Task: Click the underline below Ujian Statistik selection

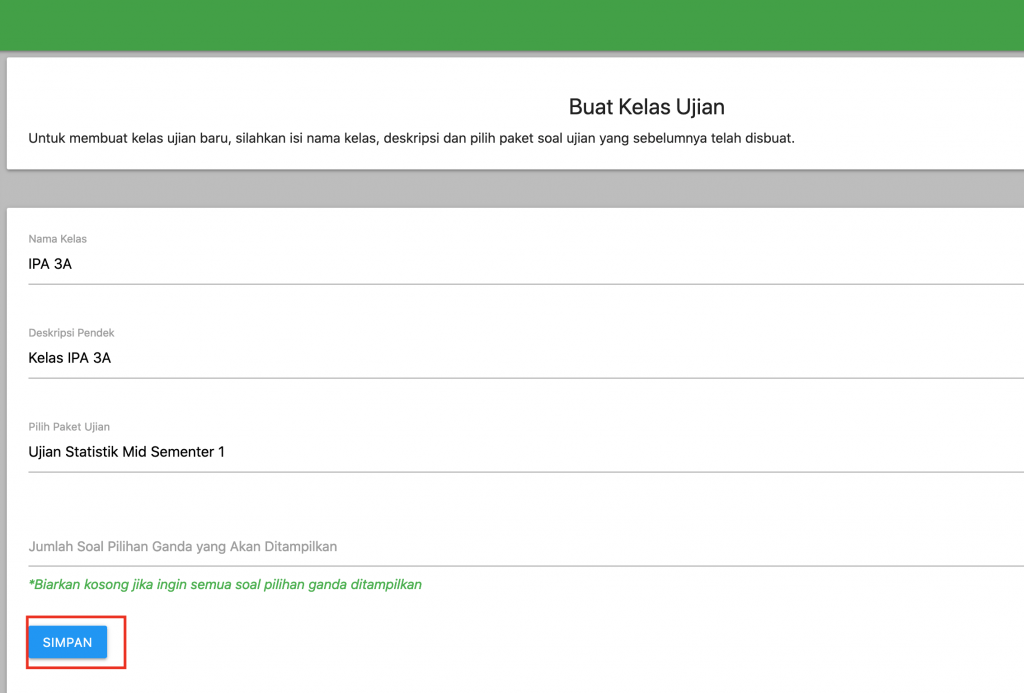Action: 500,472
